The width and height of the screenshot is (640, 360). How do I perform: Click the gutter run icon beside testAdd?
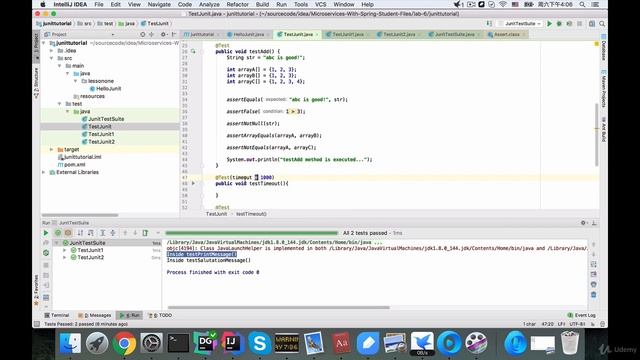point(193,51)
